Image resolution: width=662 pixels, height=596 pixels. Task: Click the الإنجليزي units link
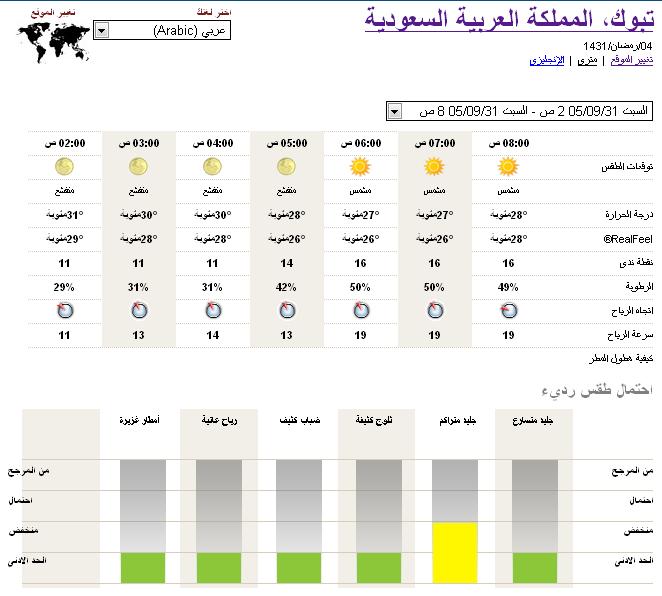point(547,60)
